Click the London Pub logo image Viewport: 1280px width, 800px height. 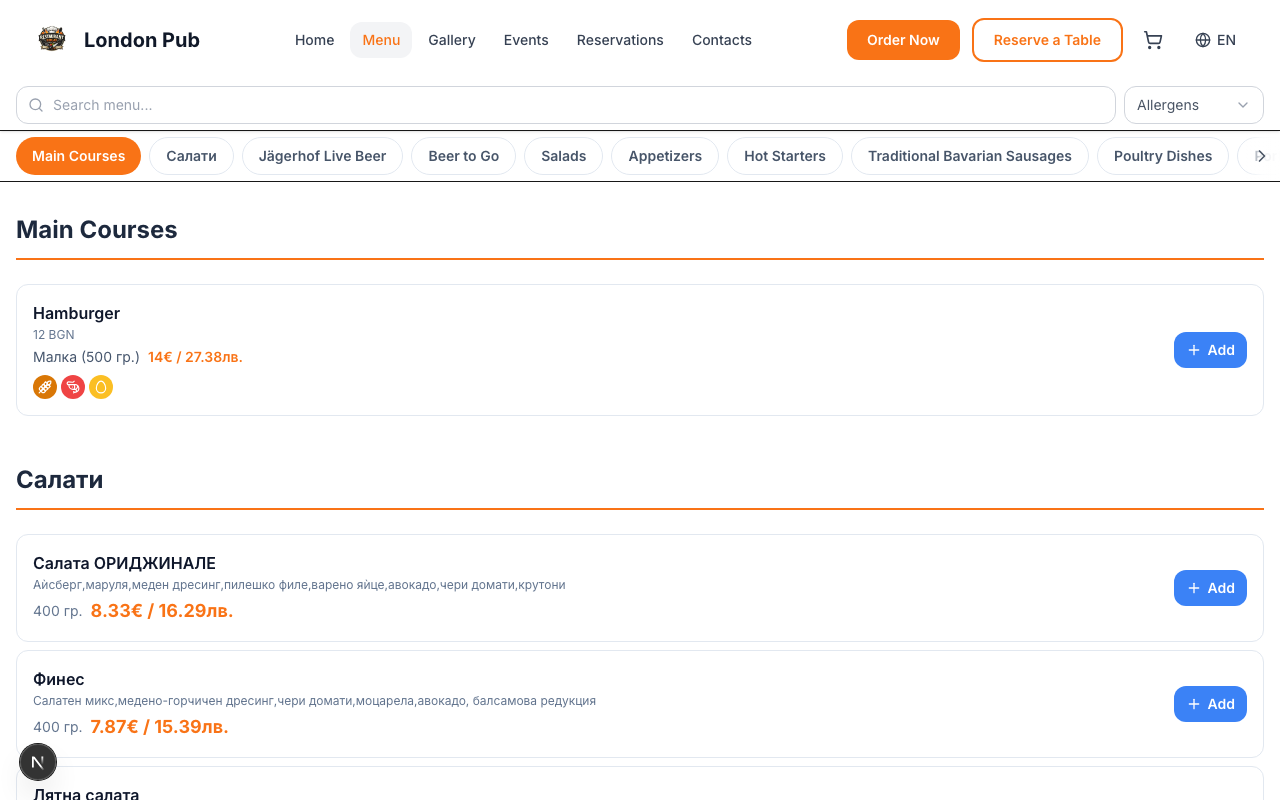click(x=52, y=40)
